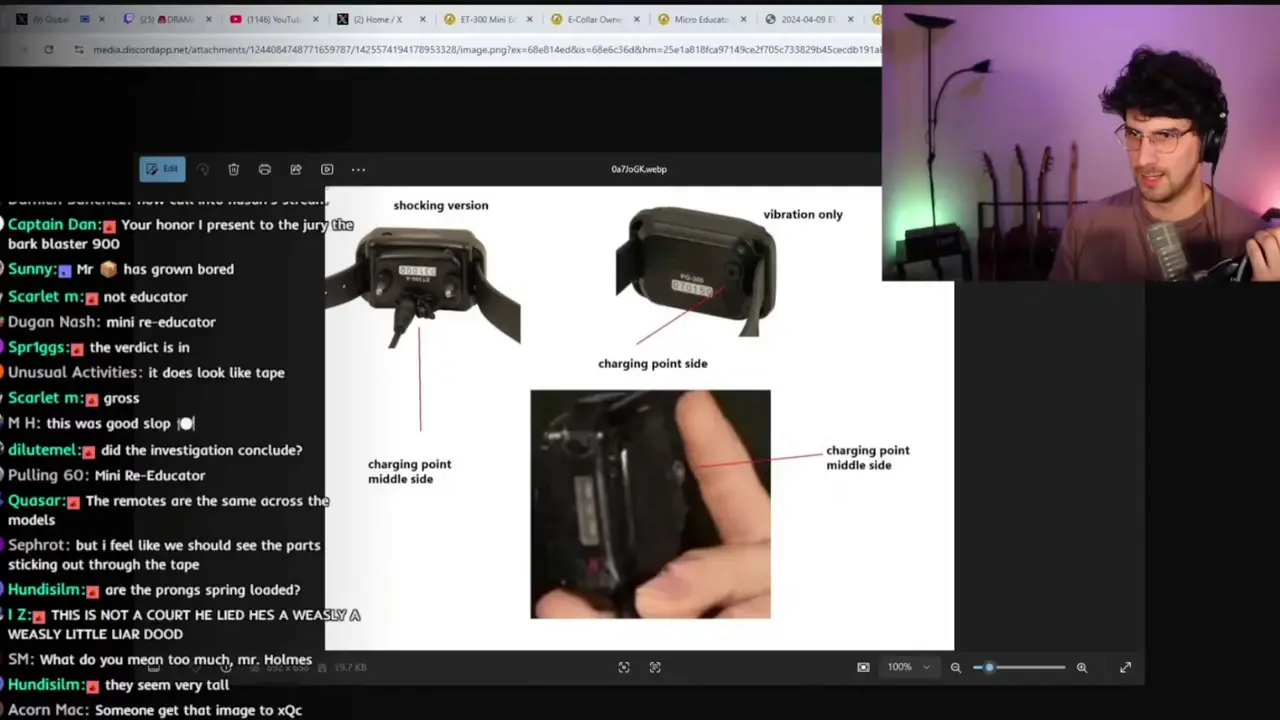Zoom in with the plus magnifier icon
The image size is (1280, 720).
point(1081,667)
